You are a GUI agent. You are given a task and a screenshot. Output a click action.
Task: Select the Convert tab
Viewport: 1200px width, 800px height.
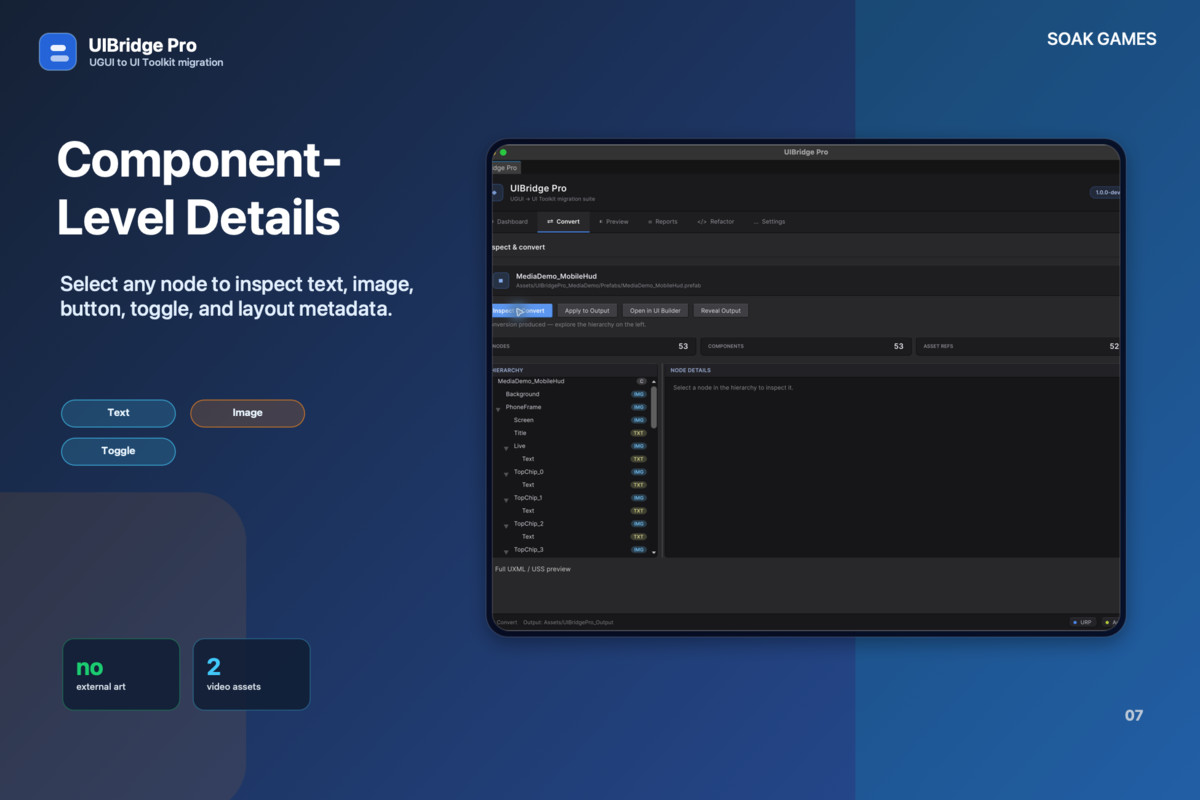coord(564,221)
